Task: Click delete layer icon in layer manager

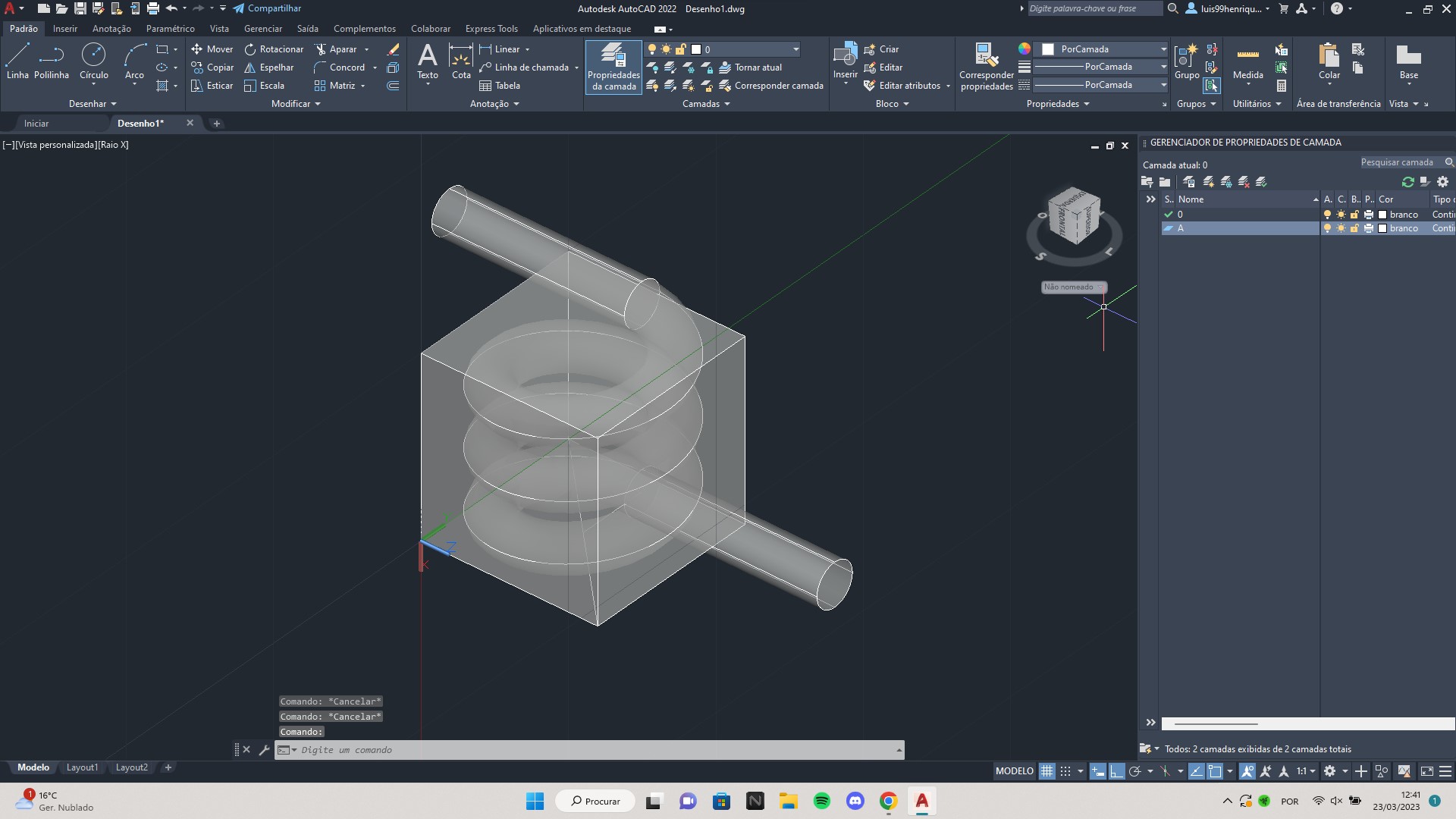Action: (x=1244, y=182)
